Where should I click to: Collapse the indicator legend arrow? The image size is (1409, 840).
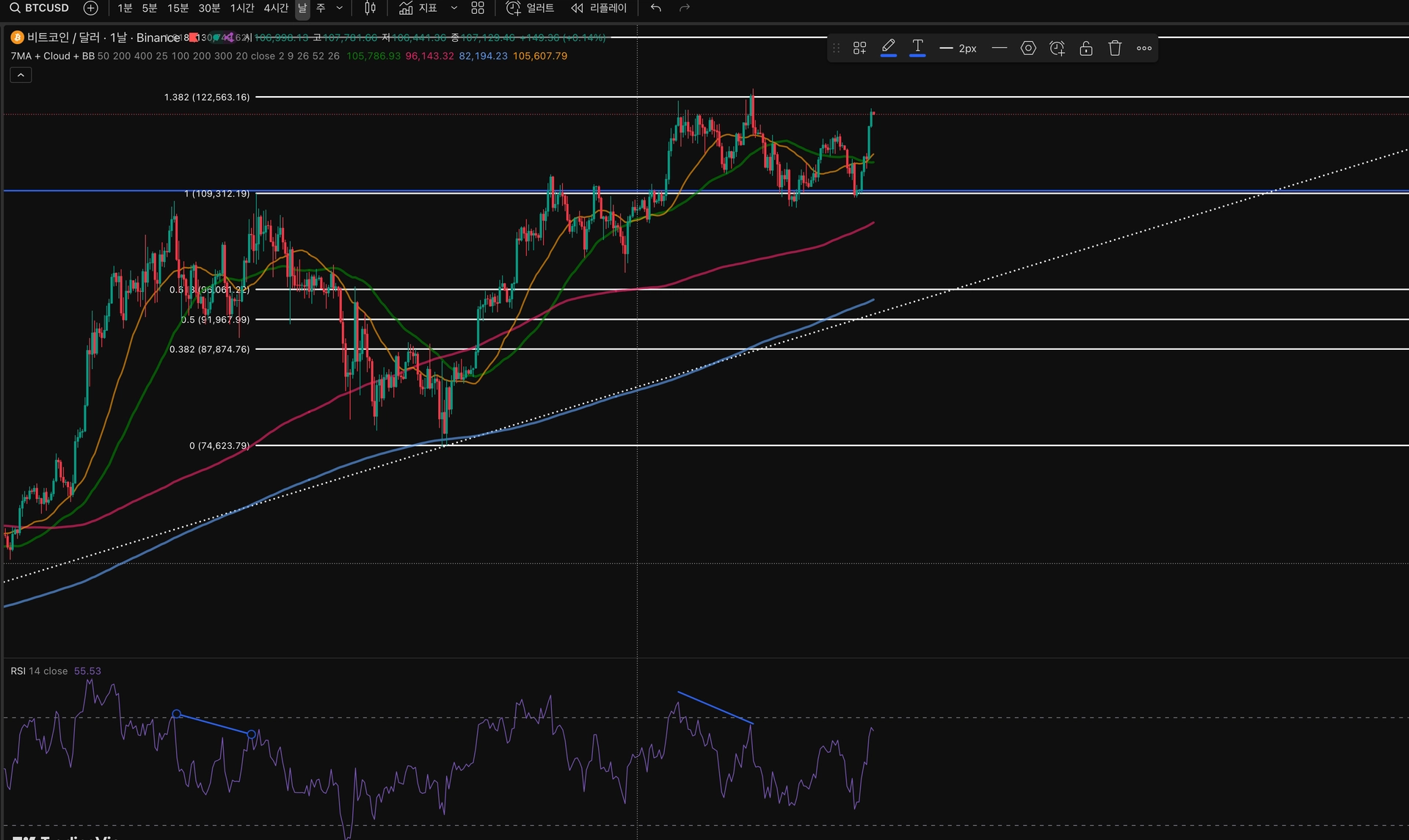[x=21, y=75]
